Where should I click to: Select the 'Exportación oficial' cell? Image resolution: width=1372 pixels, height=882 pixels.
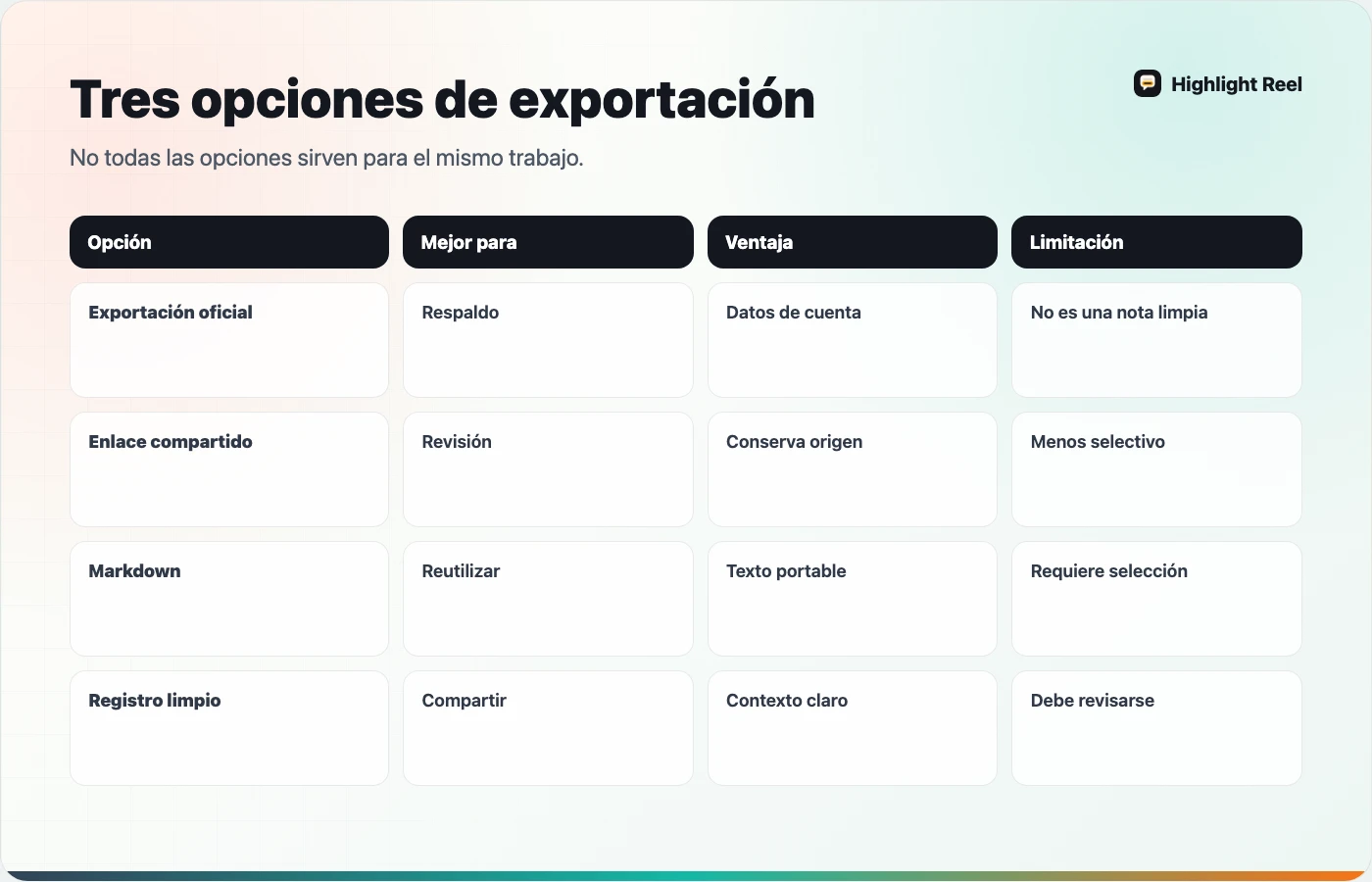[229, 340]
